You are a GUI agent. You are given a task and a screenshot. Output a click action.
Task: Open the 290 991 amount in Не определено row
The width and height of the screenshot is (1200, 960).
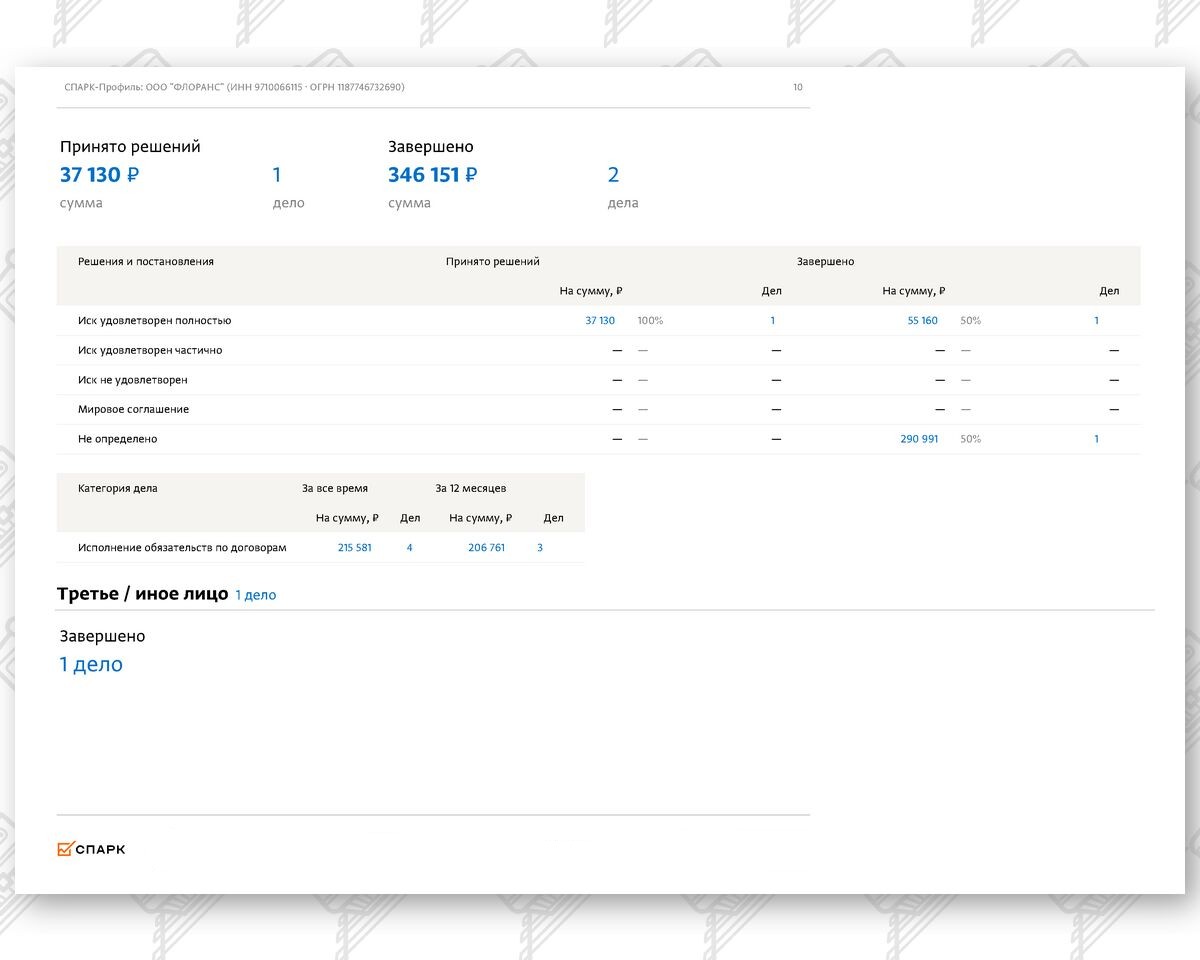(x=919, y=439)
